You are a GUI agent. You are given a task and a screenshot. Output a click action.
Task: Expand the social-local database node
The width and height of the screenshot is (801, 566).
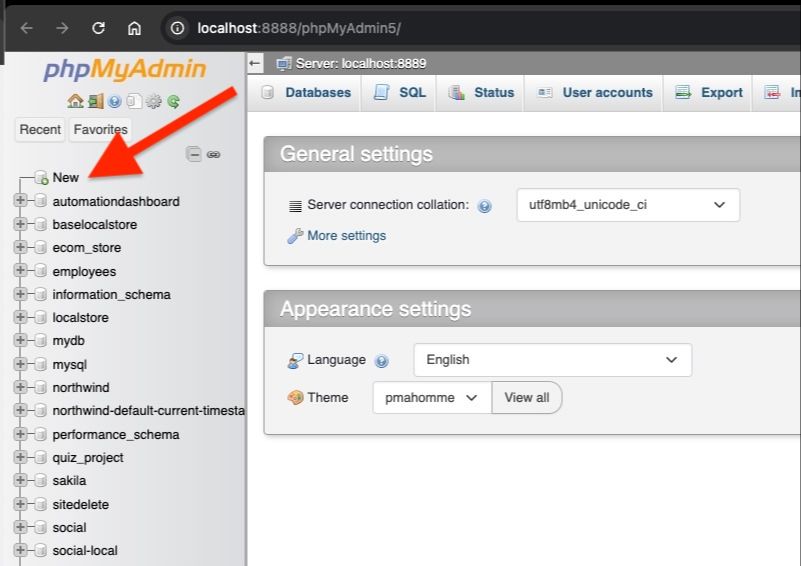pyautogui.click(x=20, y=550)
